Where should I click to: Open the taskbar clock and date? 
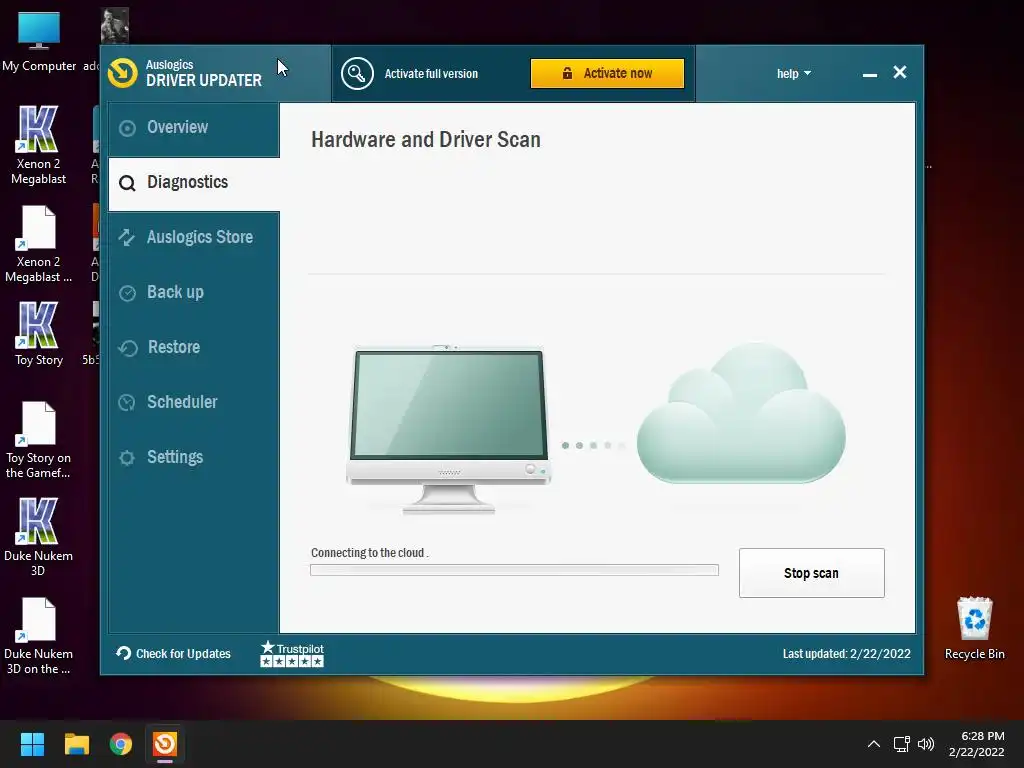pyautogui.click(x=978, y=744)
